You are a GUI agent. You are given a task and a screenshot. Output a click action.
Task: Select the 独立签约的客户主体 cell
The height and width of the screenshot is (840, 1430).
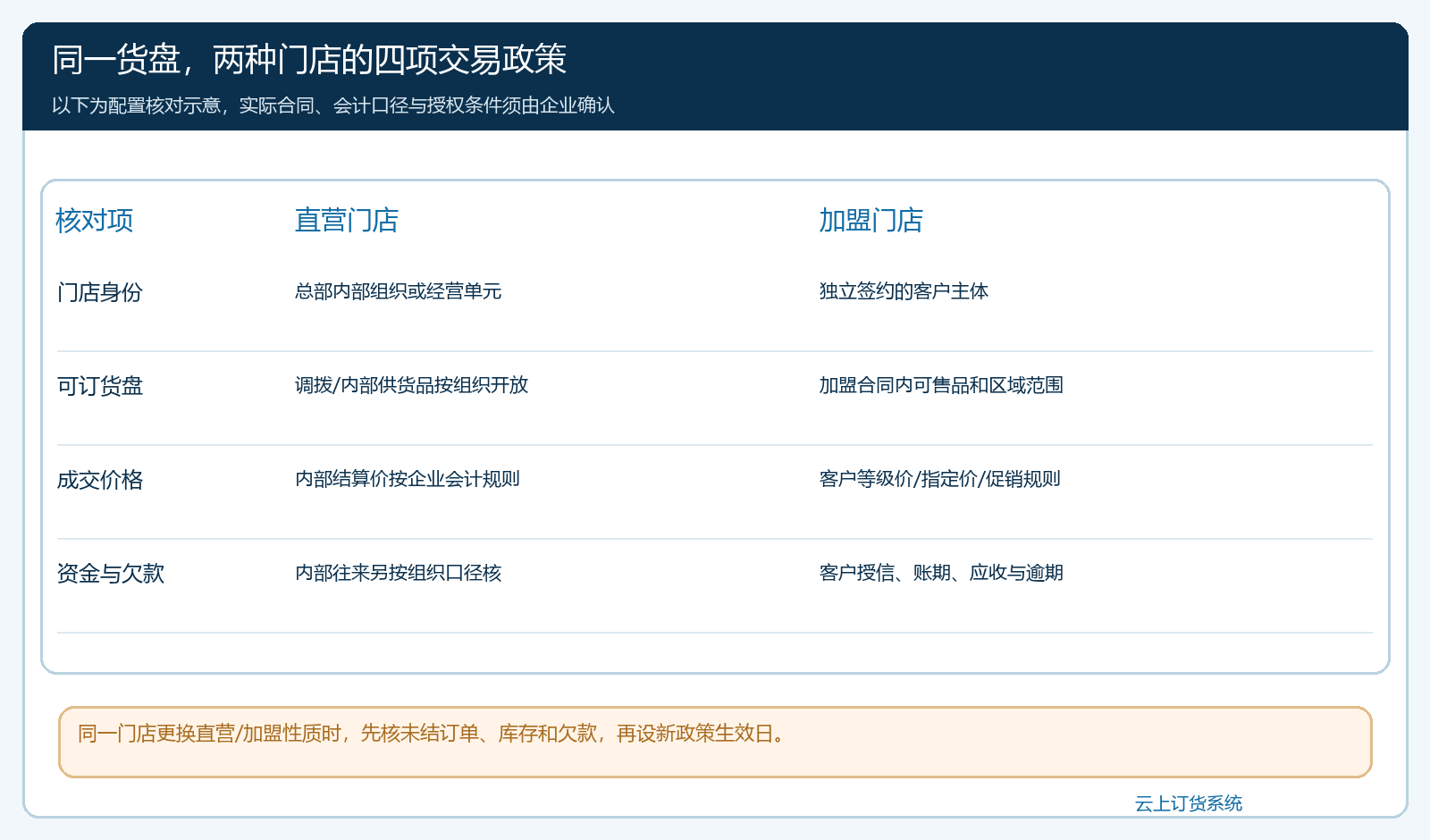point(904,291)
